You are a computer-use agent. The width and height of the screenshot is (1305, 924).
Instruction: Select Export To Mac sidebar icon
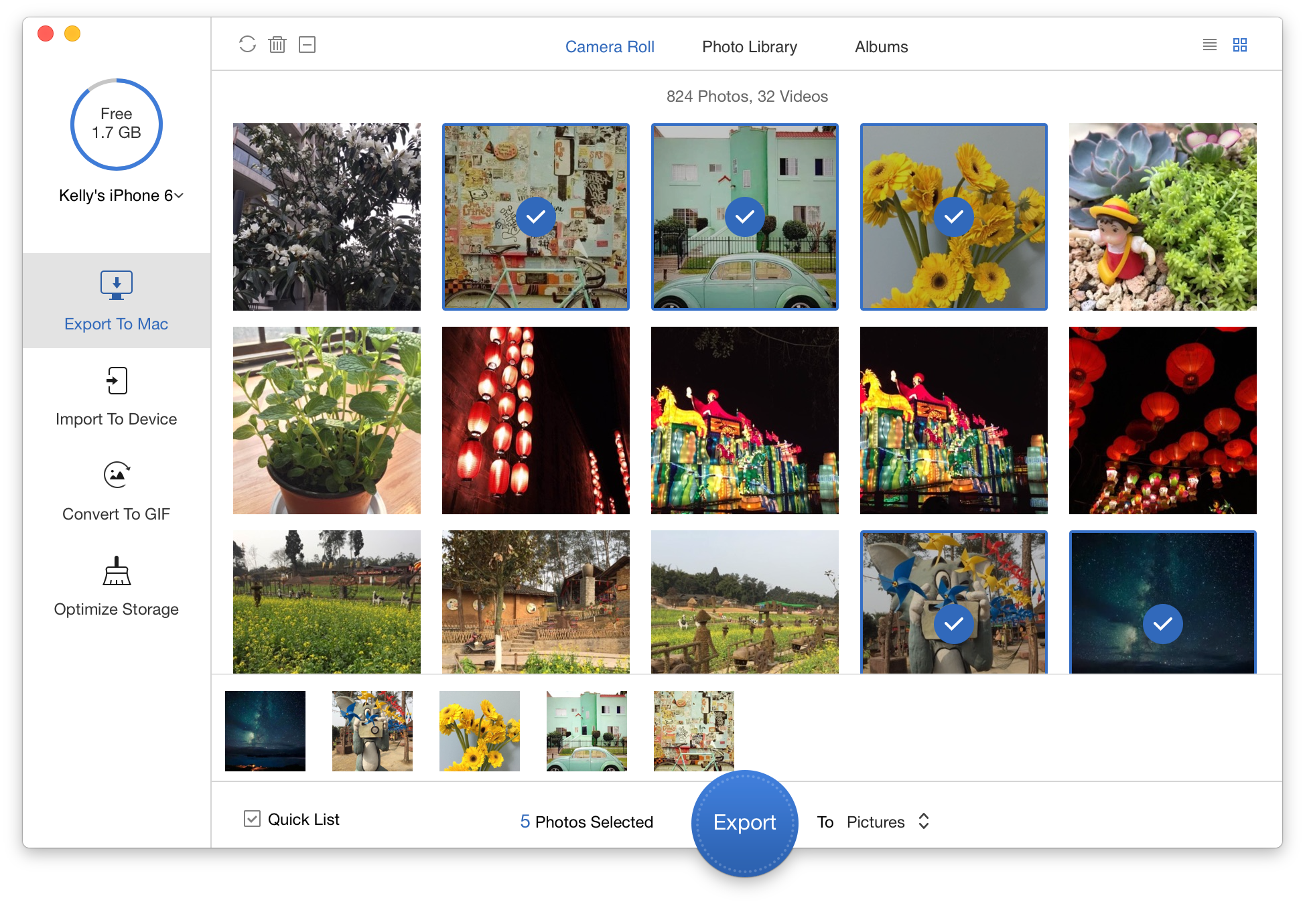117,285
